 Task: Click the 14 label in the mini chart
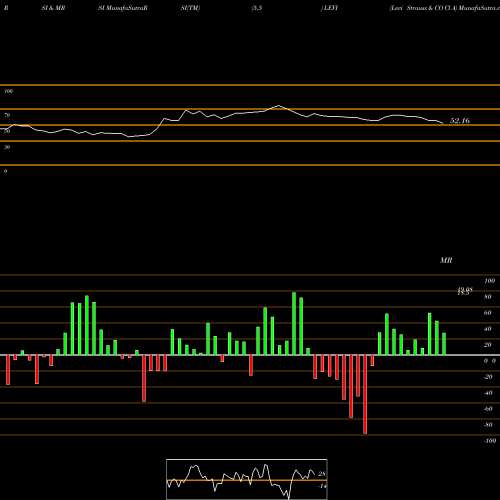(x=323, y=486)
